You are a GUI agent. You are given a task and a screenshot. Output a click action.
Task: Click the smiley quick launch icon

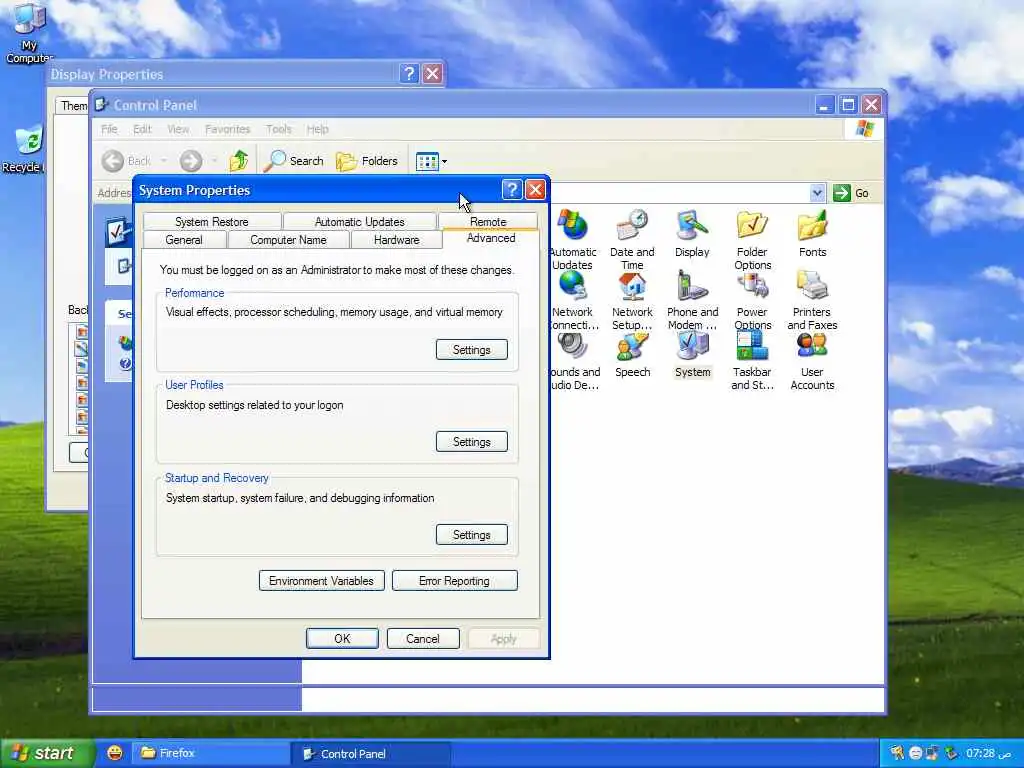click(x=114, y=753)
